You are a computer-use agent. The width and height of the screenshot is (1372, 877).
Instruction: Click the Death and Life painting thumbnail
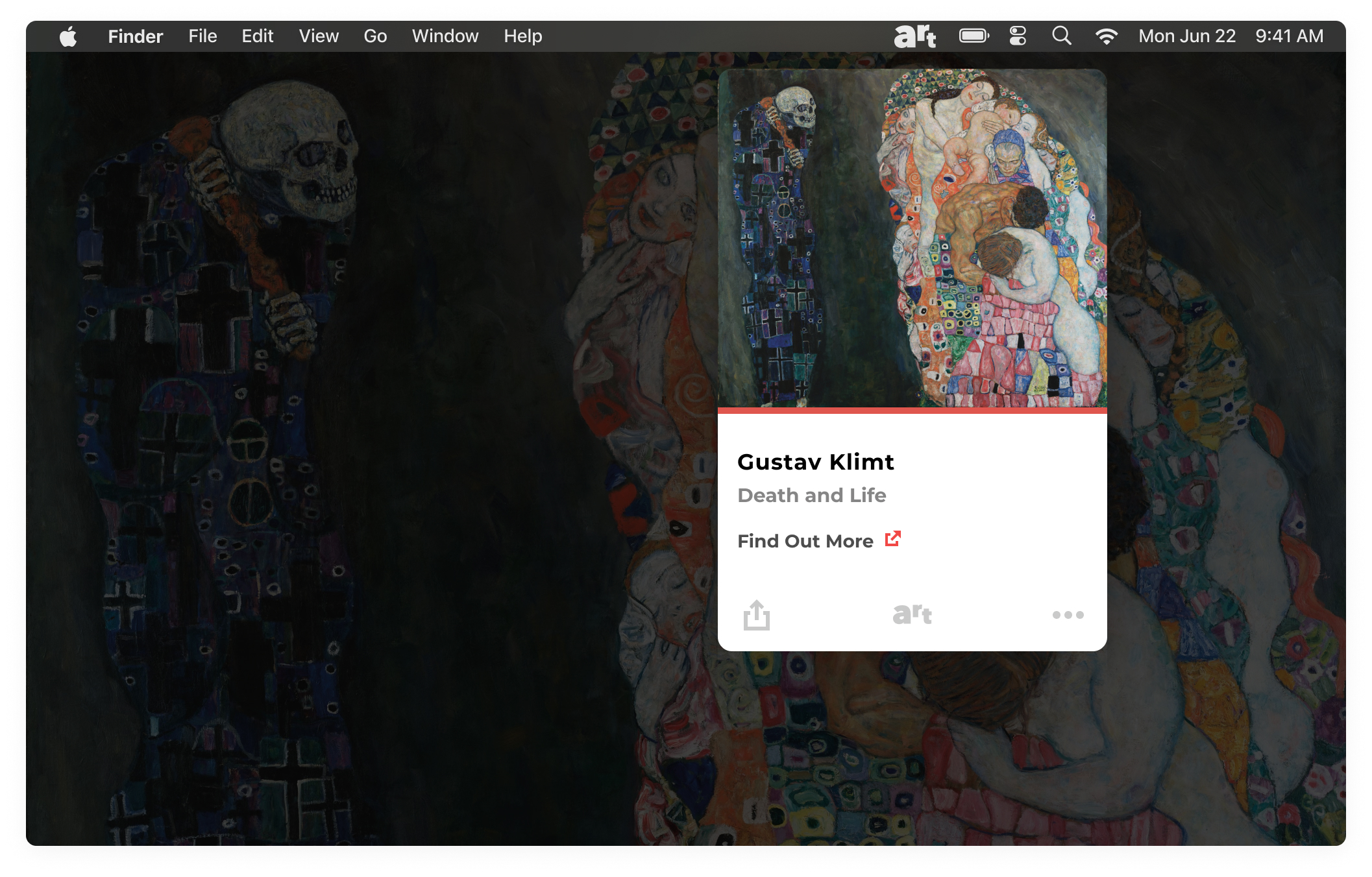[x=912, y=238]
